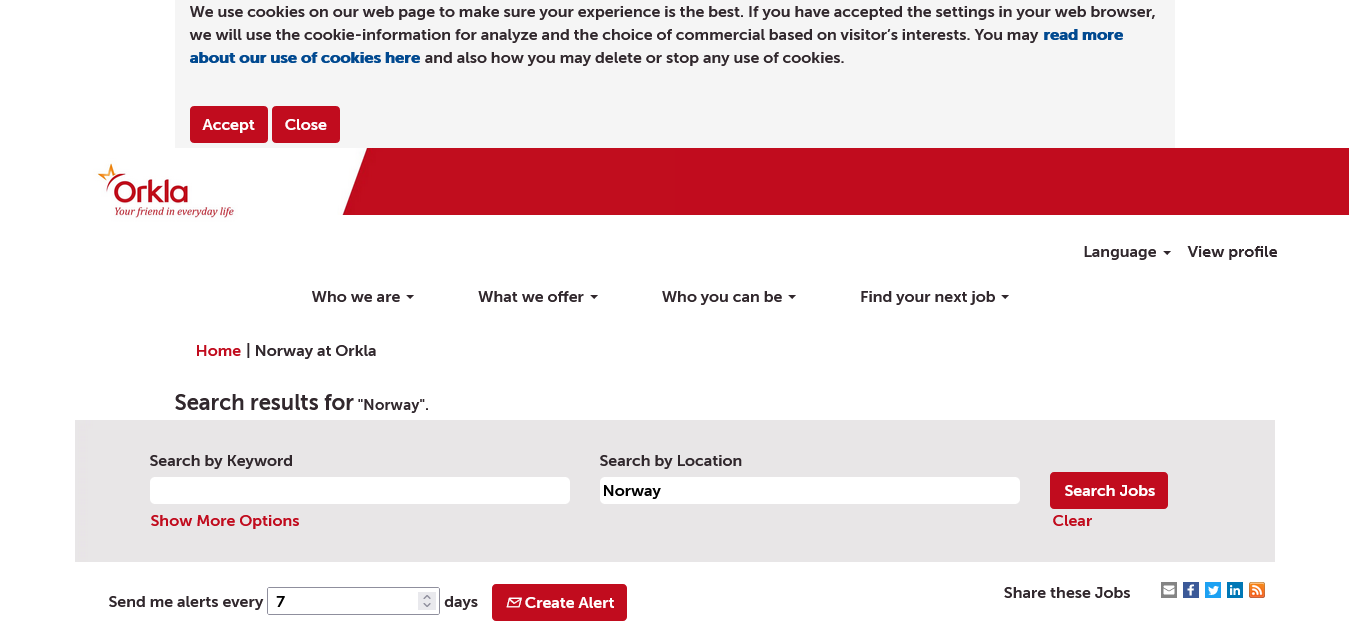Focus the Search by Keyword field
The height and width of the screenshot is (643, 1366).
pos(360,491)
